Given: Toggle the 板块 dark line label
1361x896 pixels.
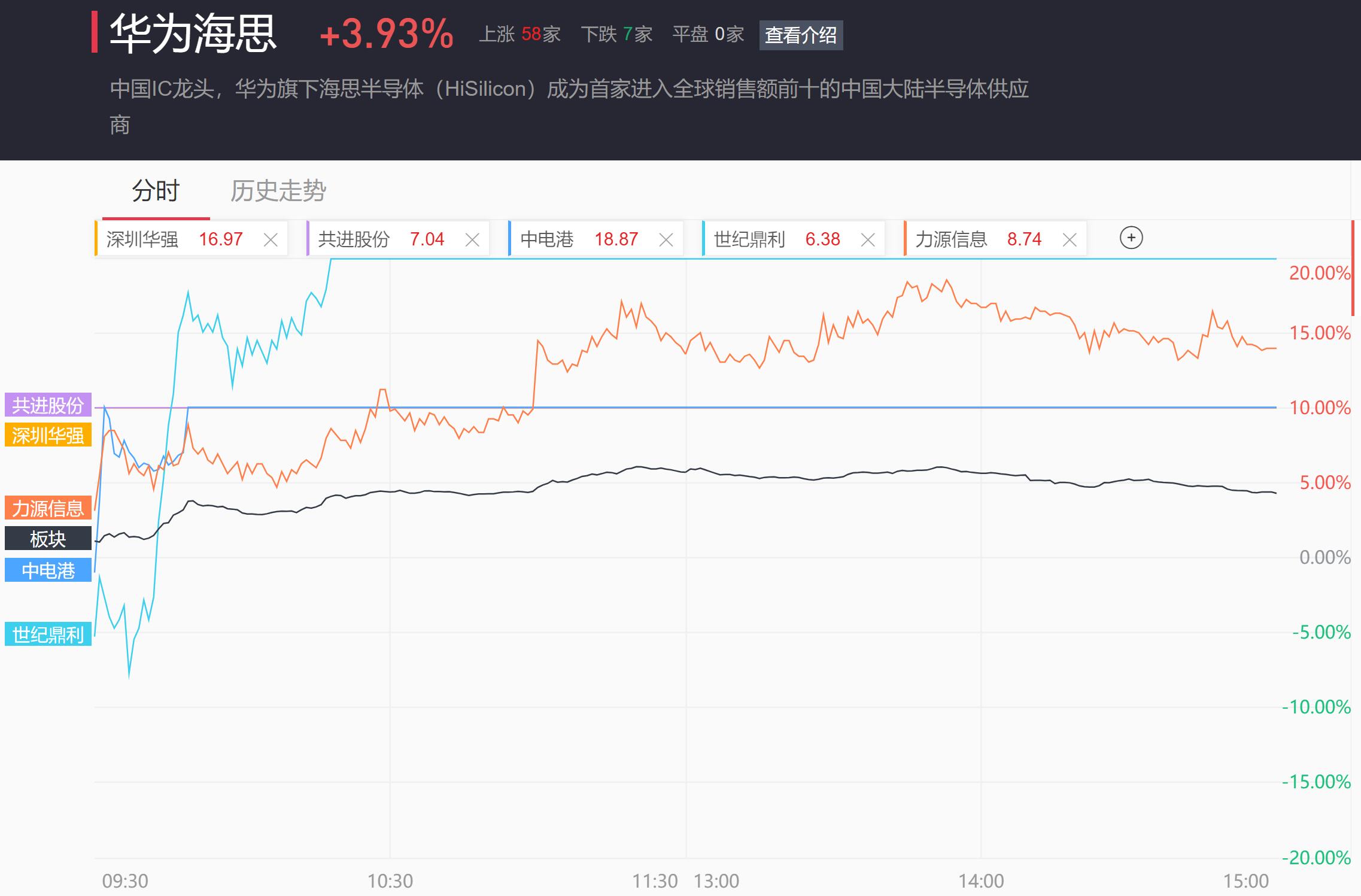Looking at the screenshot, I should pos(48,539).
